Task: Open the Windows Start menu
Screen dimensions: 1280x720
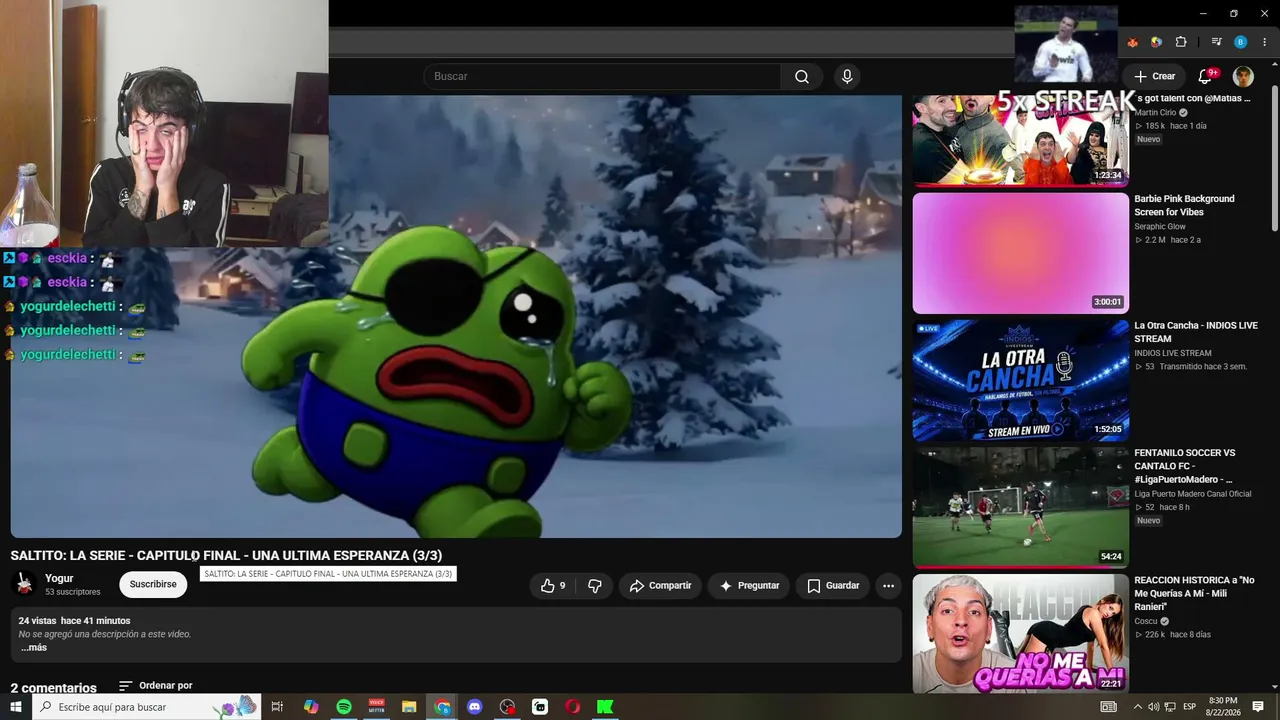Action: pos(16,707)
